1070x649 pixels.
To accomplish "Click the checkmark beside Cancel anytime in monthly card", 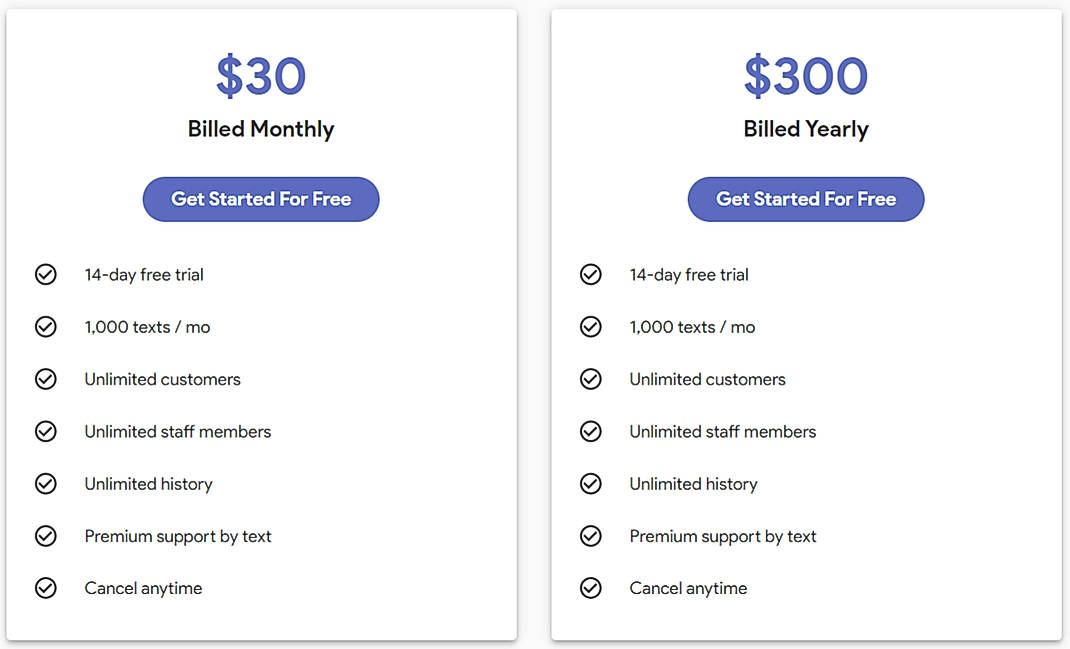I will tap(46, 588).
